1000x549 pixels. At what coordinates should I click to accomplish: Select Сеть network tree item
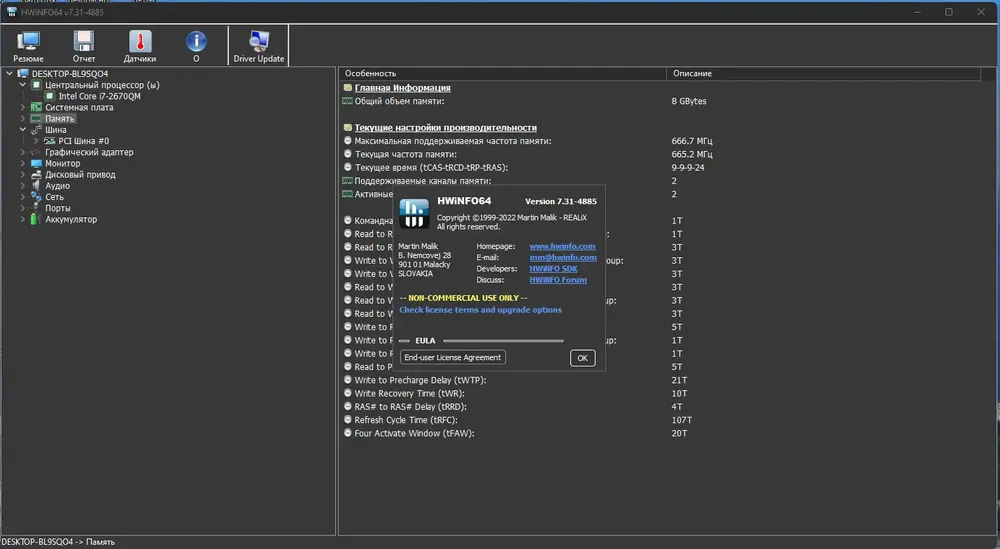(54, 196)
